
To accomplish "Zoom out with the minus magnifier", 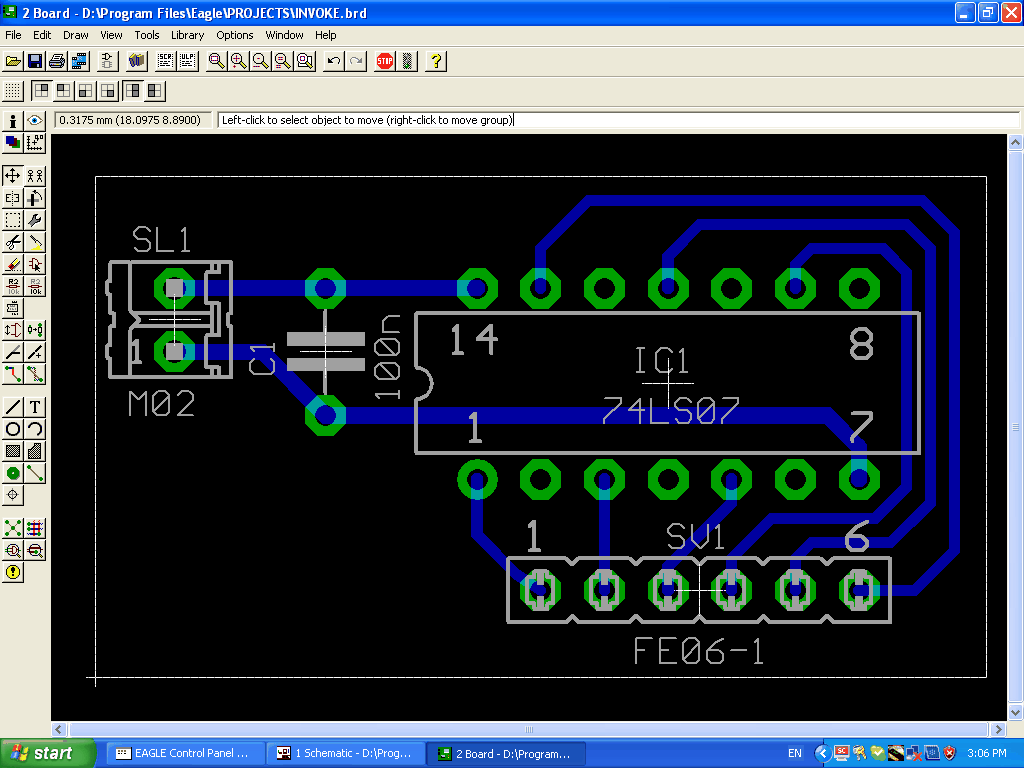I will [261, 61].
